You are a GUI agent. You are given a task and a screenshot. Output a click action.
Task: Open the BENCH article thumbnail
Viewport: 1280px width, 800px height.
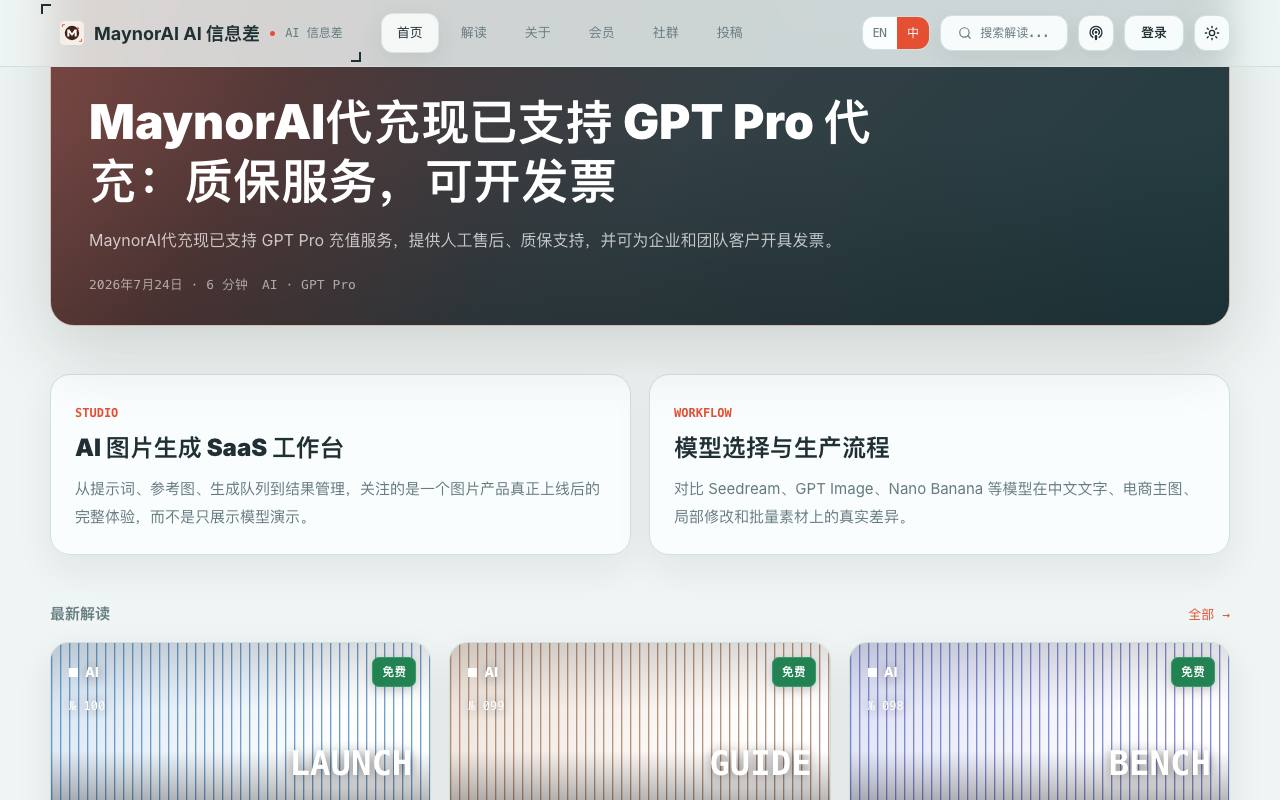tap(1039, 721)
